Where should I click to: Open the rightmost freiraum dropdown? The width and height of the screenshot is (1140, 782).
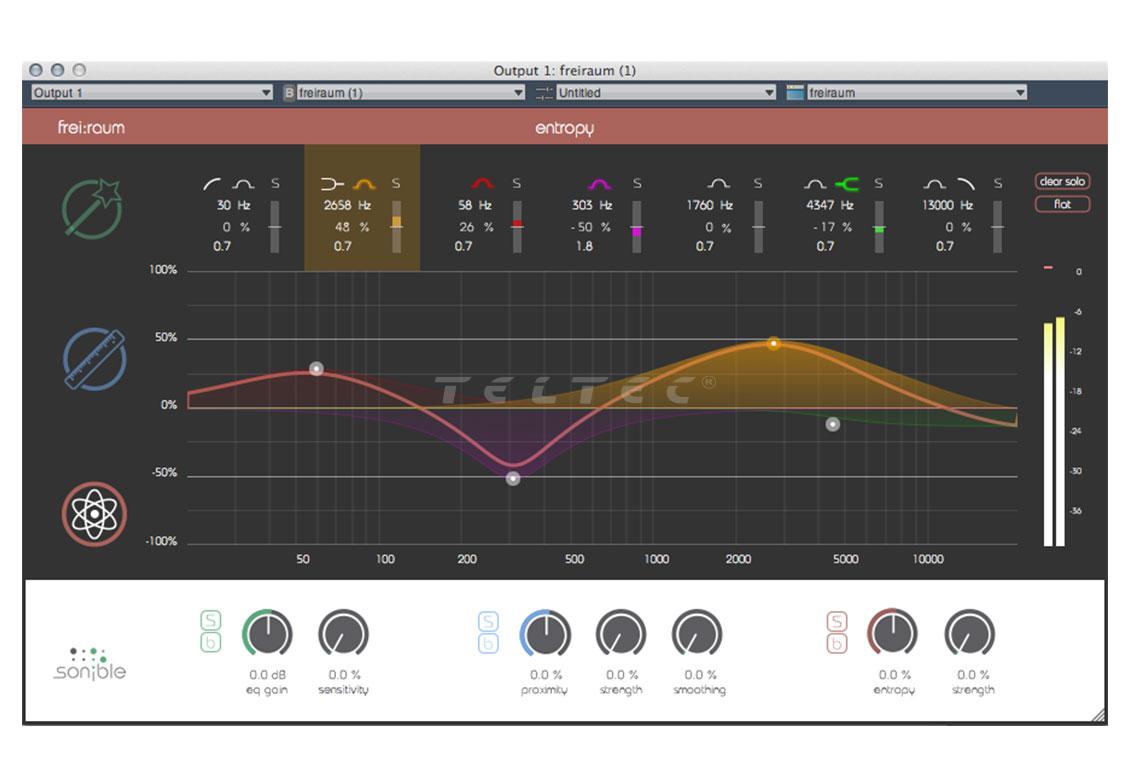917,93
